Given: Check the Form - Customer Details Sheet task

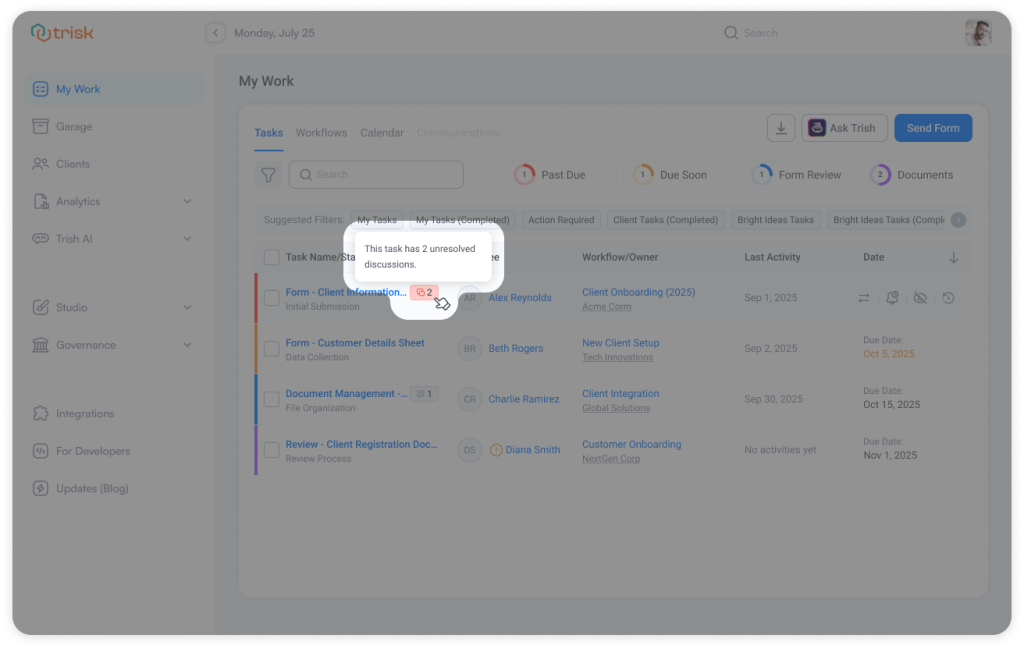Looking at the screenshot, I should pos(271,348).
